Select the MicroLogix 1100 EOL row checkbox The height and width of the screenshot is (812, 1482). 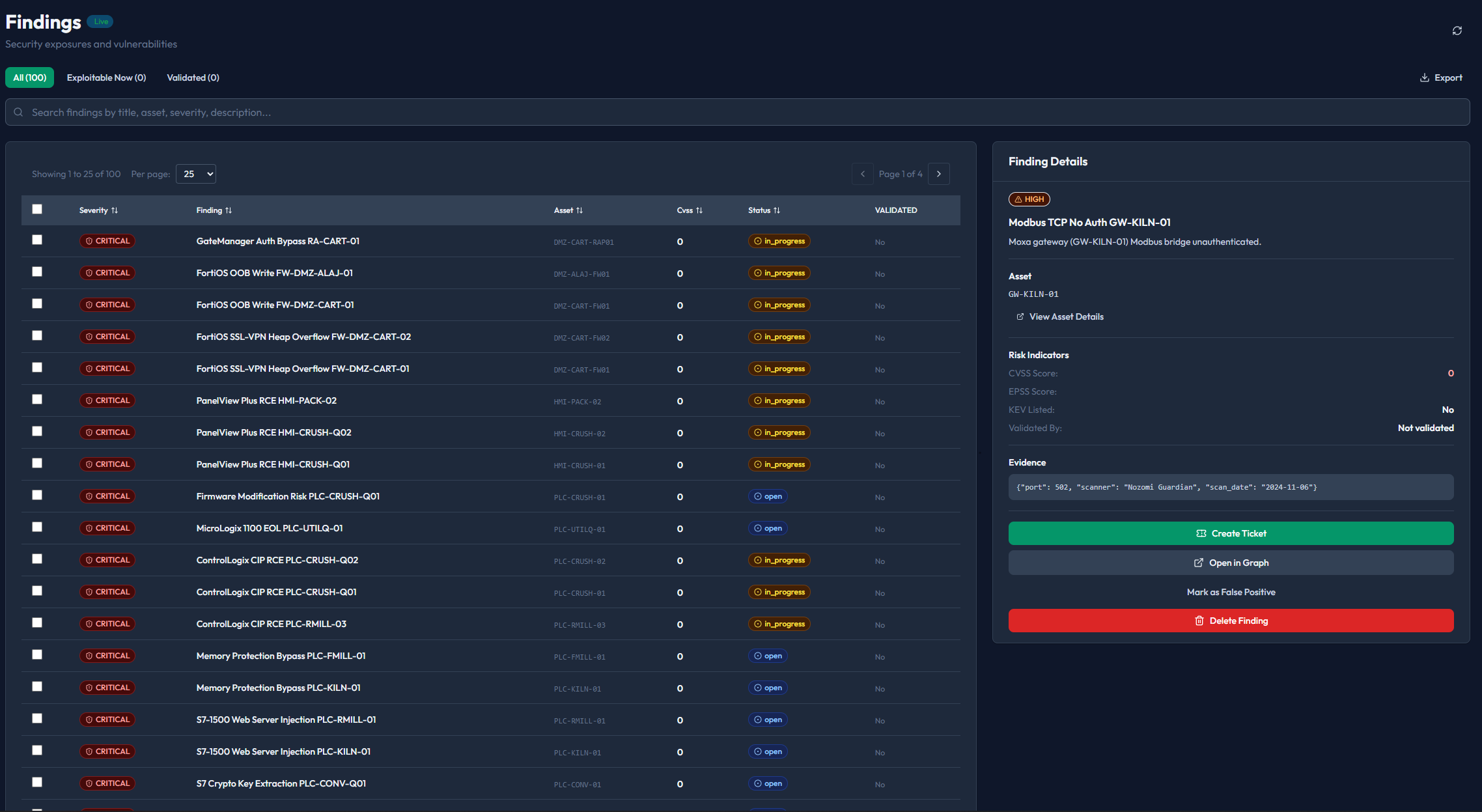(37, 527)
